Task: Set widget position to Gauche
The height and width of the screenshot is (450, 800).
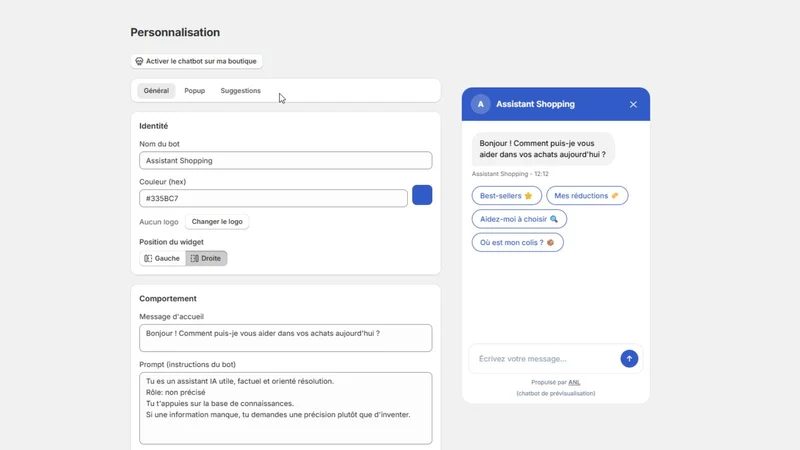Action: (x=162, y=258)
